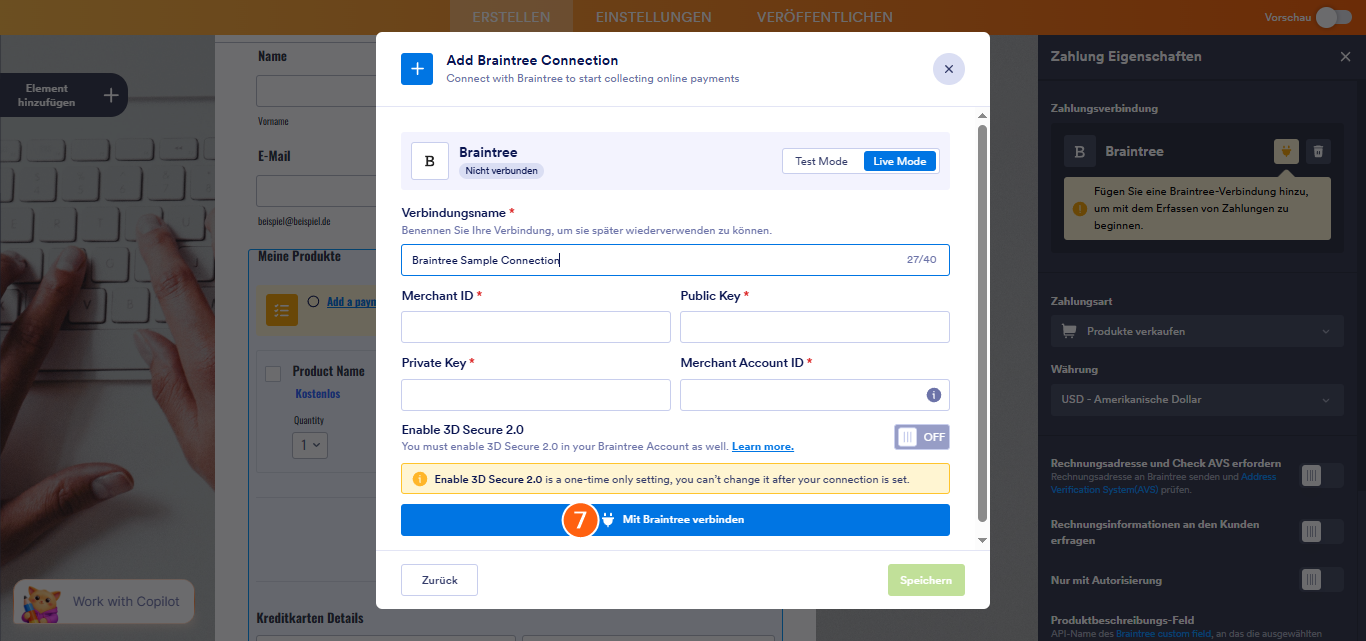1366x641 pixels.
Task: Click the plus icon on Element hinzufügen
Action: pos(111,95)
